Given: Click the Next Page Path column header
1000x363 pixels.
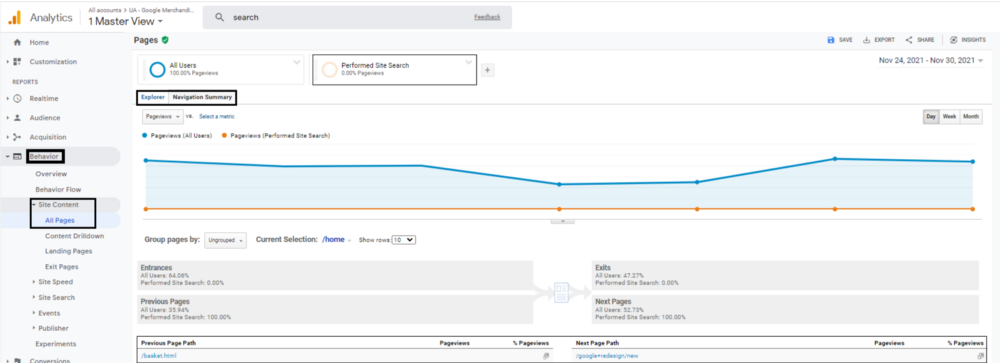Looking at the screenshot, I should pos(598,343).
